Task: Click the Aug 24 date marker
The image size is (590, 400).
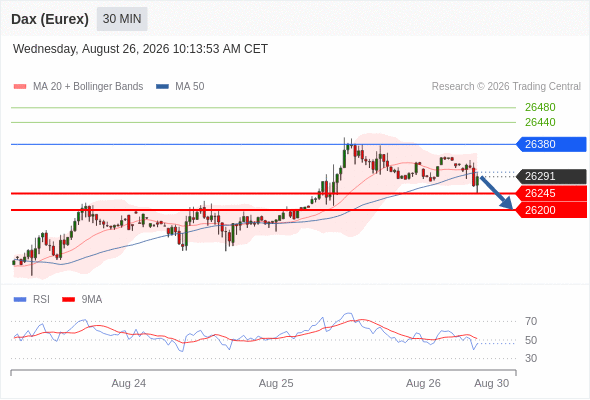Action: [x=129, y=383]
